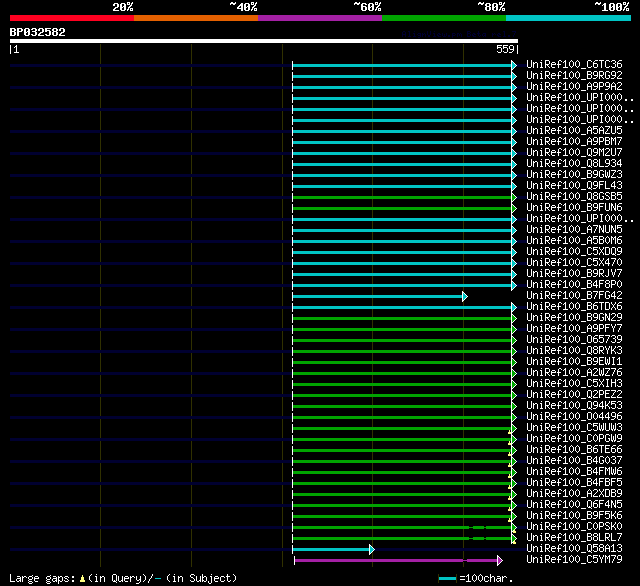This screenshot has height=586, width=640.
Task: Click the orange ~40% identity legend segment
Action: pos(196,18)
